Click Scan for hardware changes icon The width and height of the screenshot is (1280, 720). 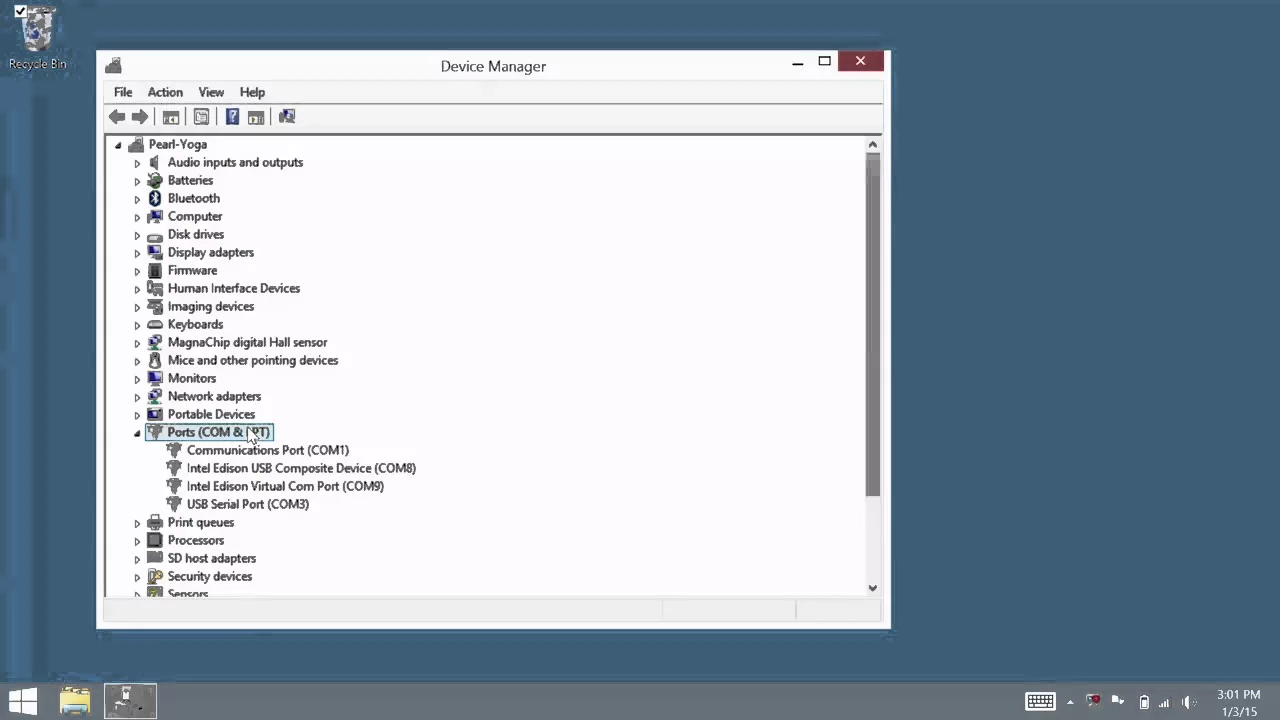point(287,117)
